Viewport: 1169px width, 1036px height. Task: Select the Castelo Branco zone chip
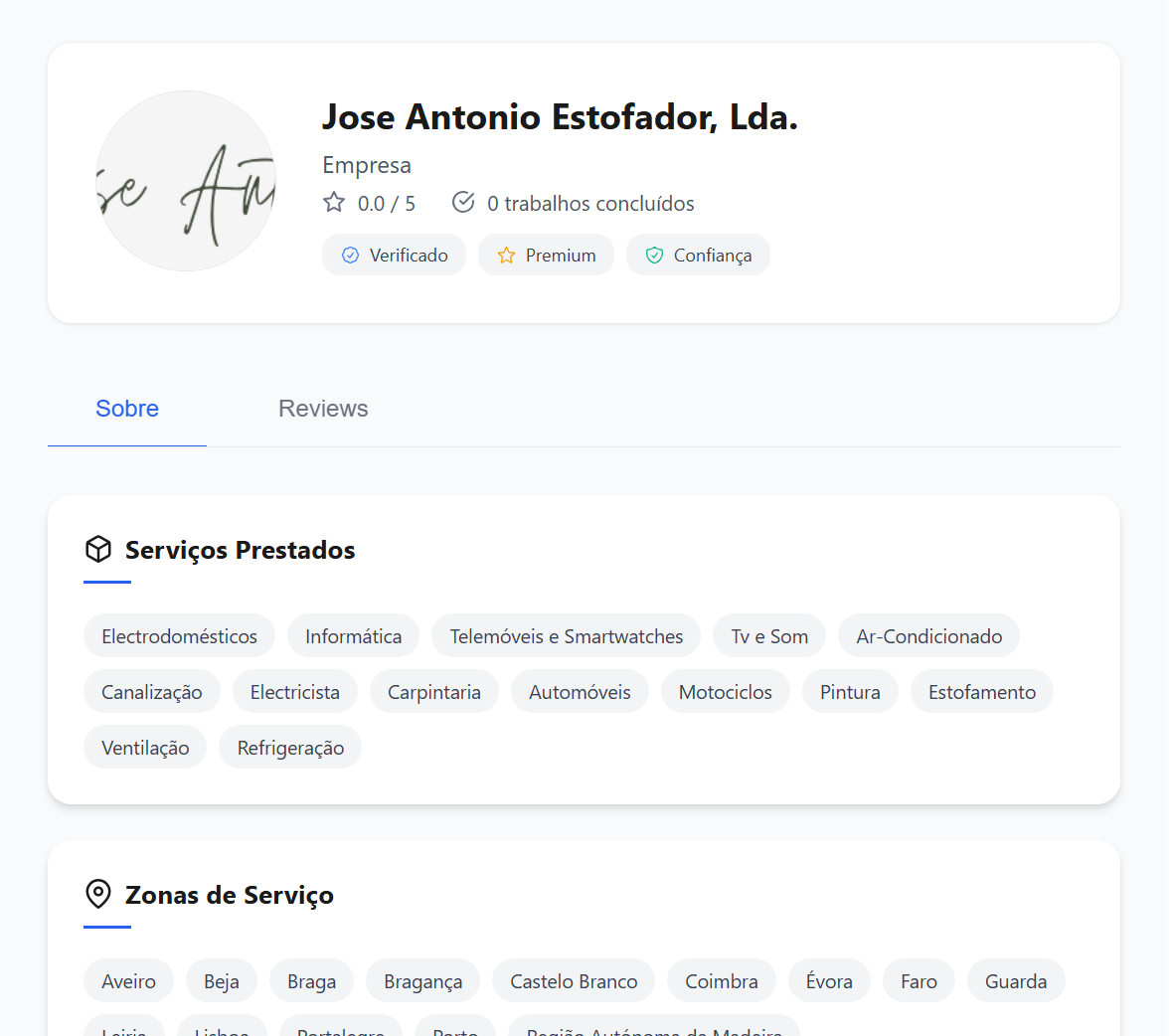[573, 980]
